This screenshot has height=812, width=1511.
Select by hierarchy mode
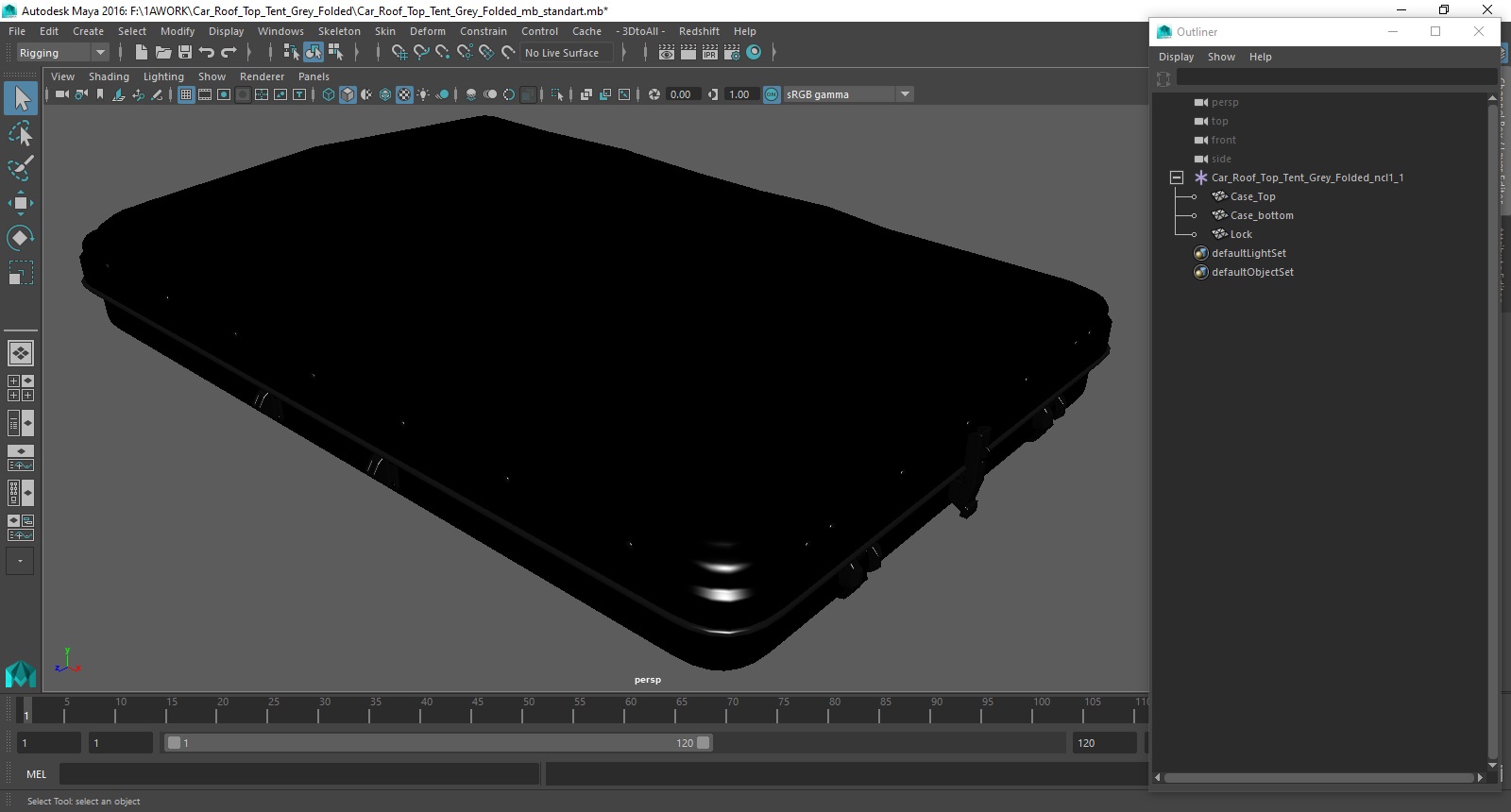click(291, 53)
